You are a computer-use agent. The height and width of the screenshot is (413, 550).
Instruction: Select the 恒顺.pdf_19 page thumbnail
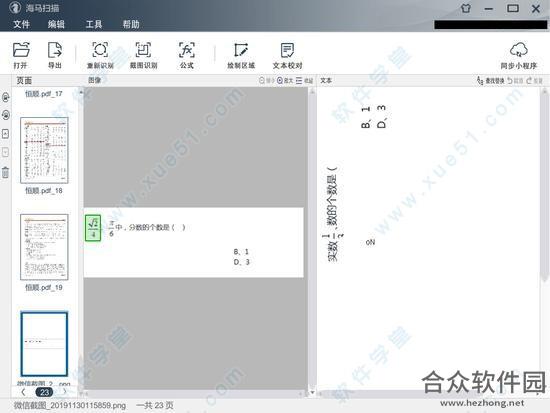point(44,247)
